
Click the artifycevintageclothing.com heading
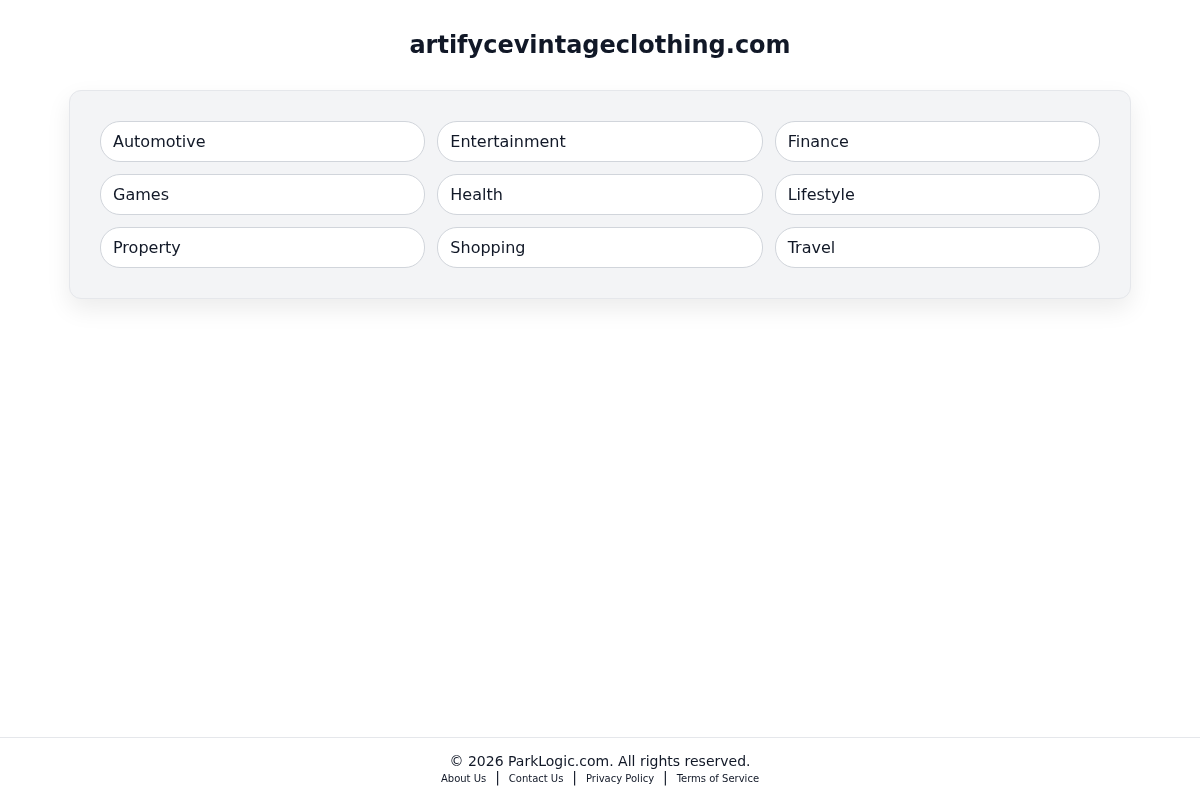coord(600,45)
